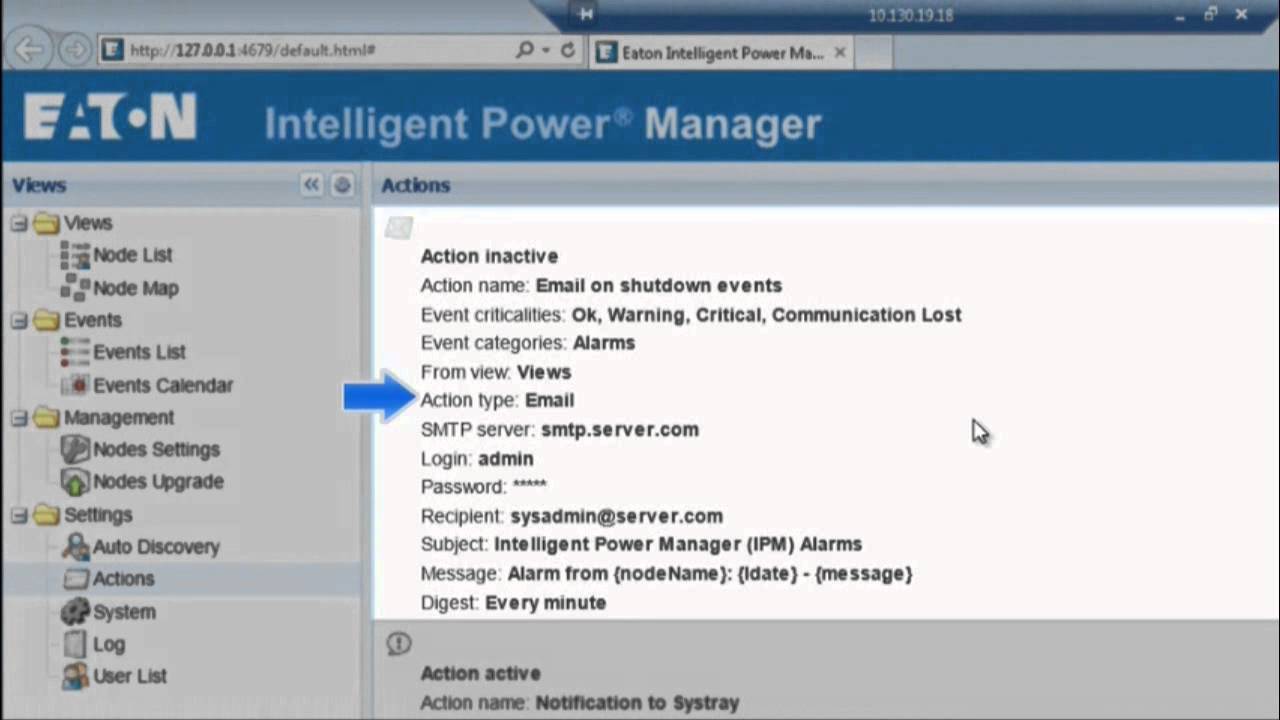Open Events List

coord(139,352)
